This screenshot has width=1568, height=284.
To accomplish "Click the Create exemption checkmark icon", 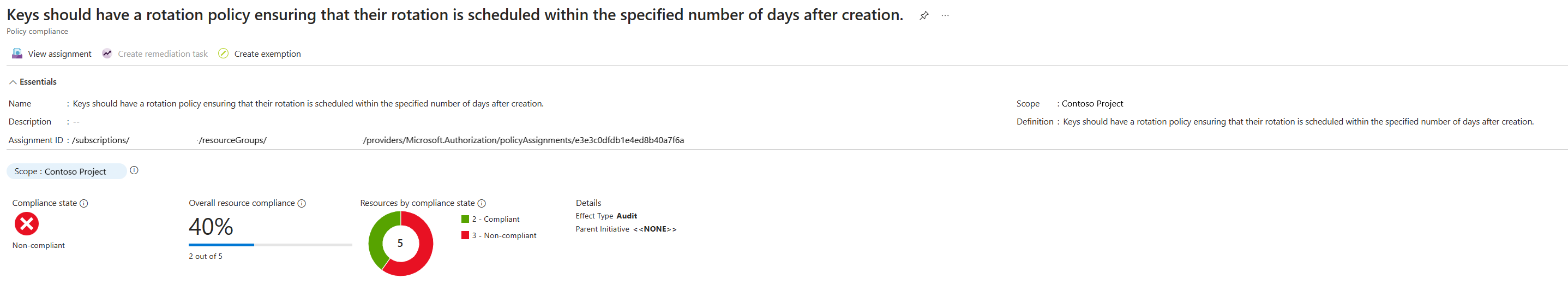I will click(x=224, y=54).
